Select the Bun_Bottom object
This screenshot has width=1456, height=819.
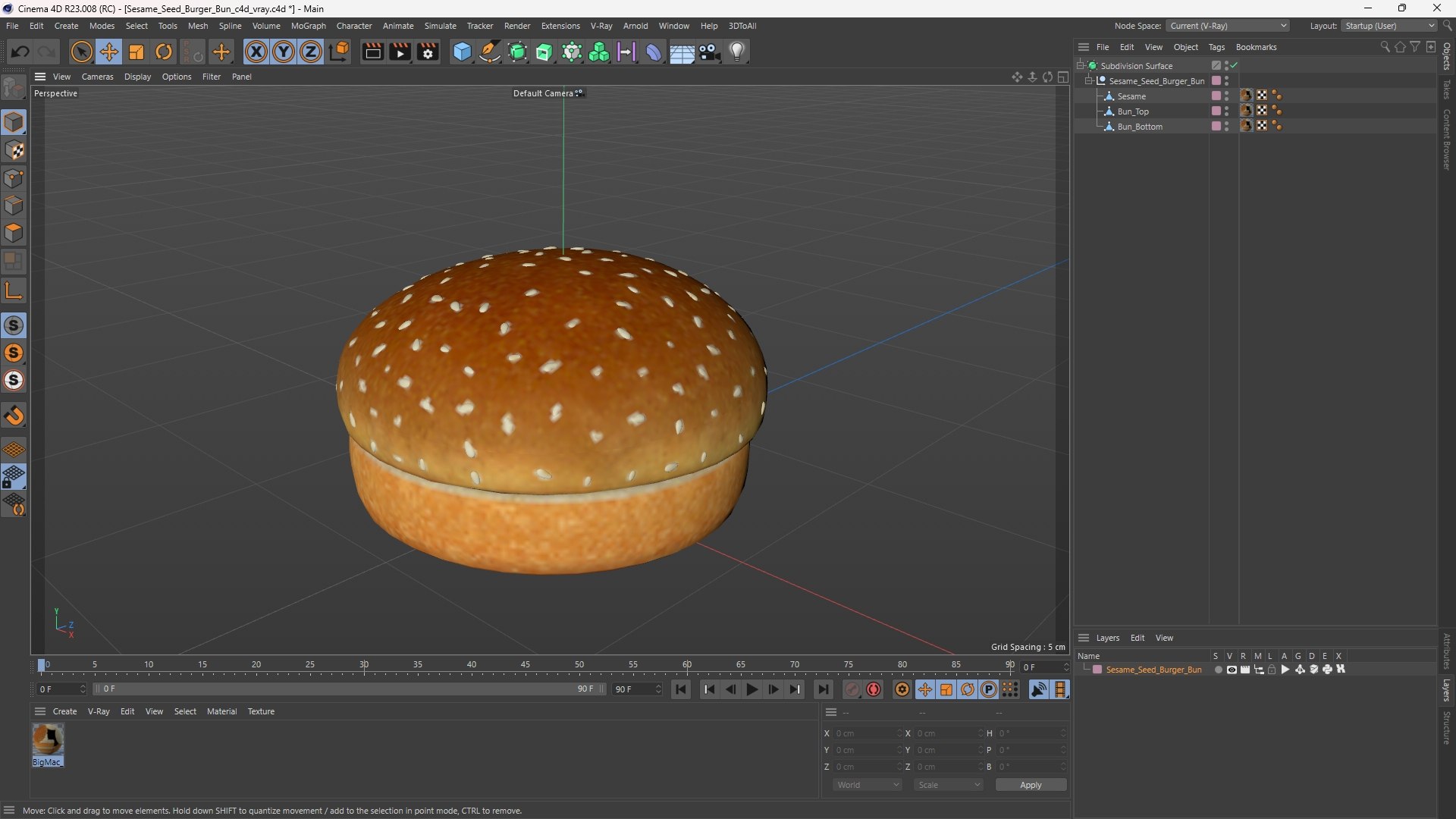click(1140, 127)
